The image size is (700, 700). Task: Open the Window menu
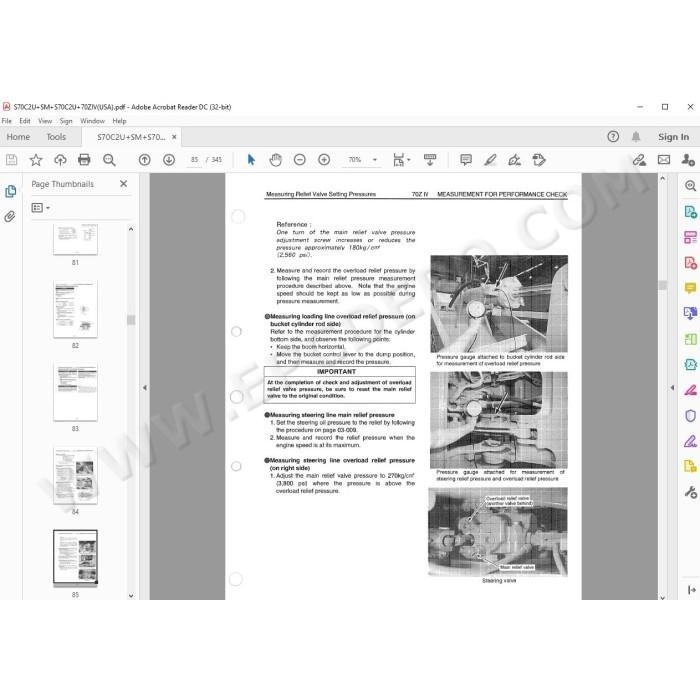(92, 121)
